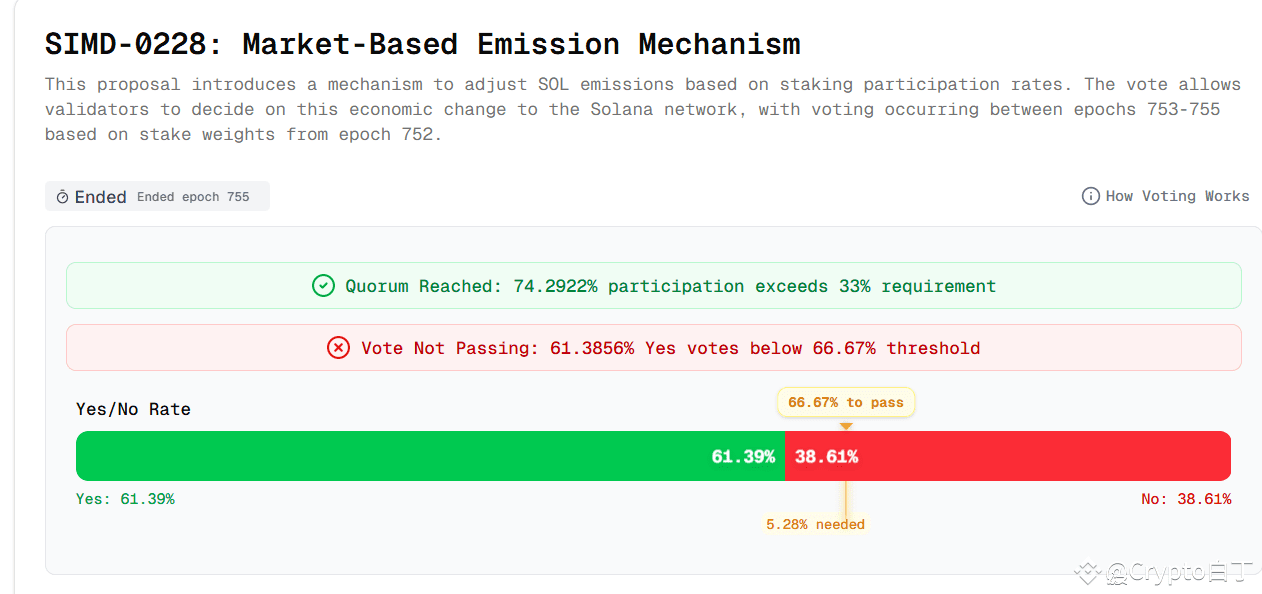This screenshot has height=594, width=1262.
Task: Expand the 5.28% needed annotation
Action: click(815, 523)
